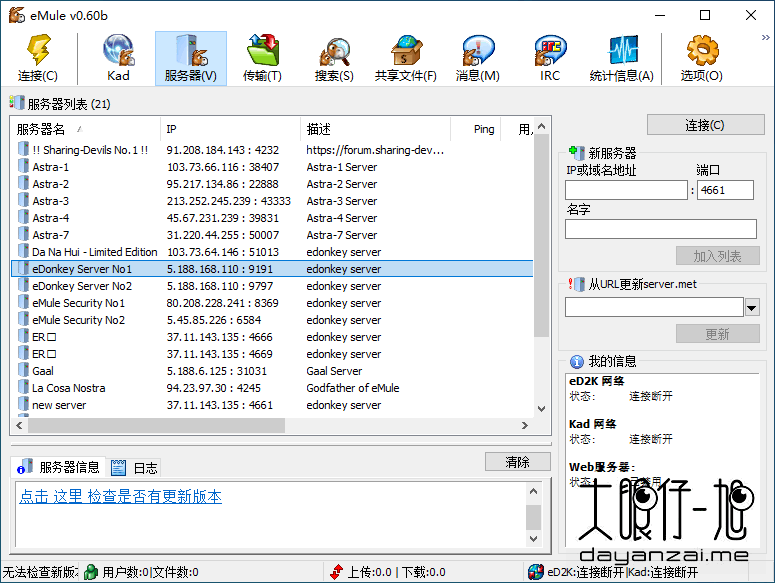
Task: Sort by server name column header
Action: coord(86,129)
